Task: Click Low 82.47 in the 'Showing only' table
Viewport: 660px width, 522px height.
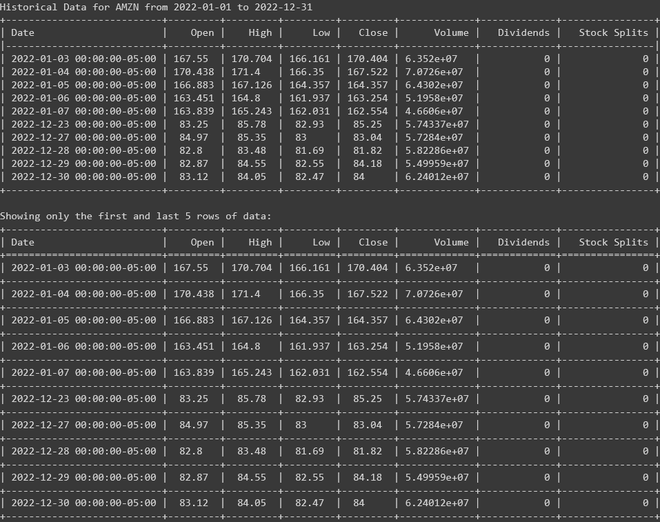Action: click(309, 503)
